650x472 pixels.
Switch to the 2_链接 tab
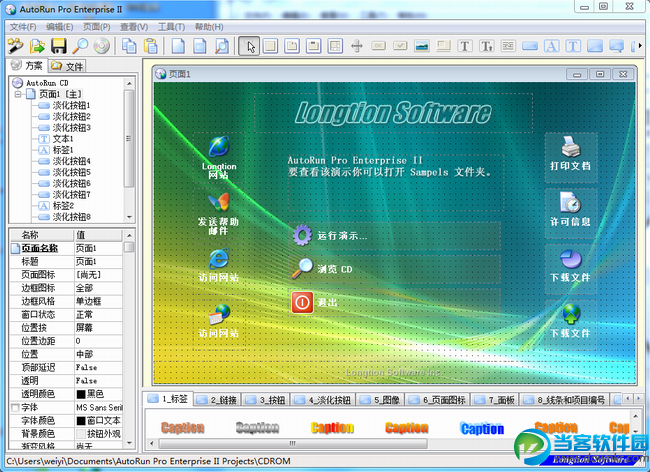point(217,399)
